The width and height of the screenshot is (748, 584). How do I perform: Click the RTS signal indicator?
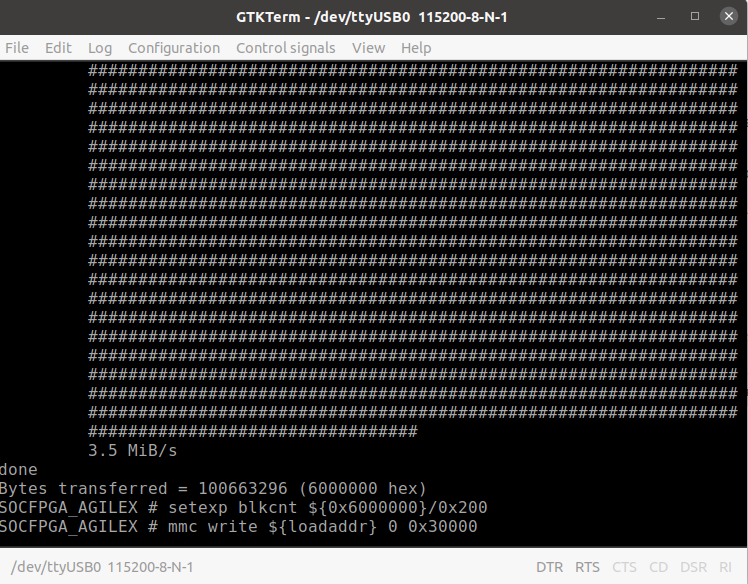point(588,567)
